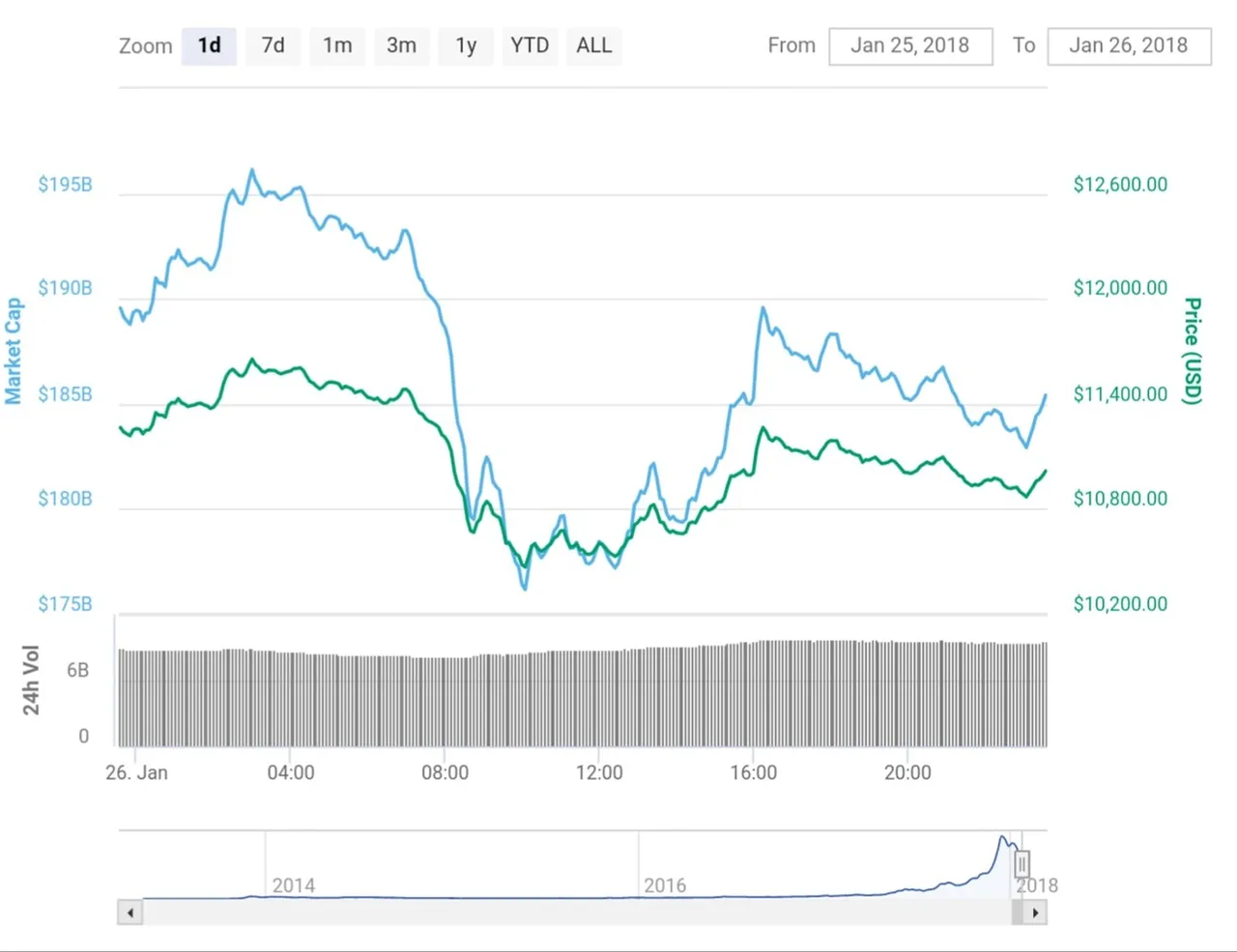The height and width of the screenshot is (952, 1237).
Task: Click the $10,800.00 price label
Action: 1120,499
